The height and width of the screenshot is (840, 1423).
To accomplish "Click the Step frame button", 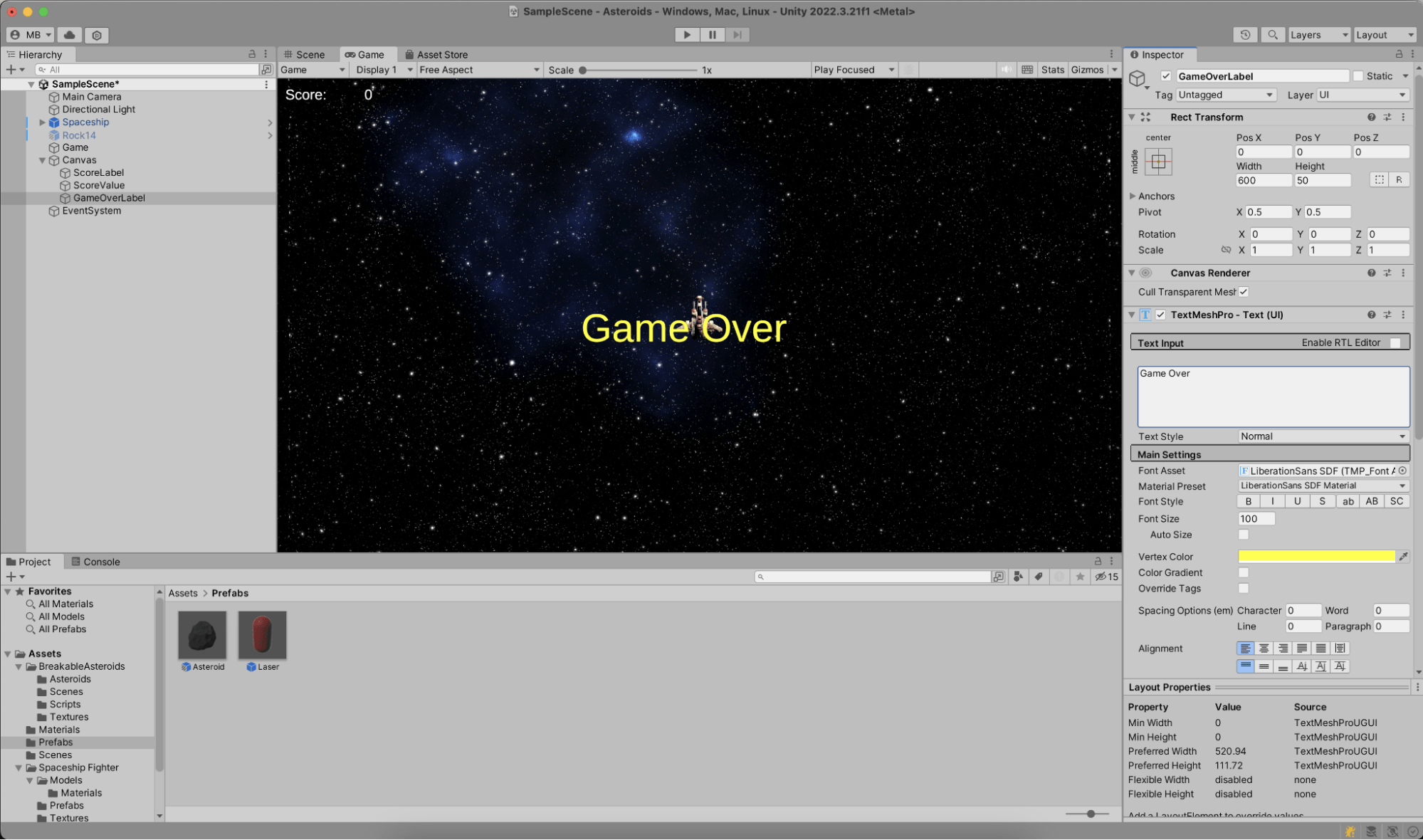I will point(737,34).
